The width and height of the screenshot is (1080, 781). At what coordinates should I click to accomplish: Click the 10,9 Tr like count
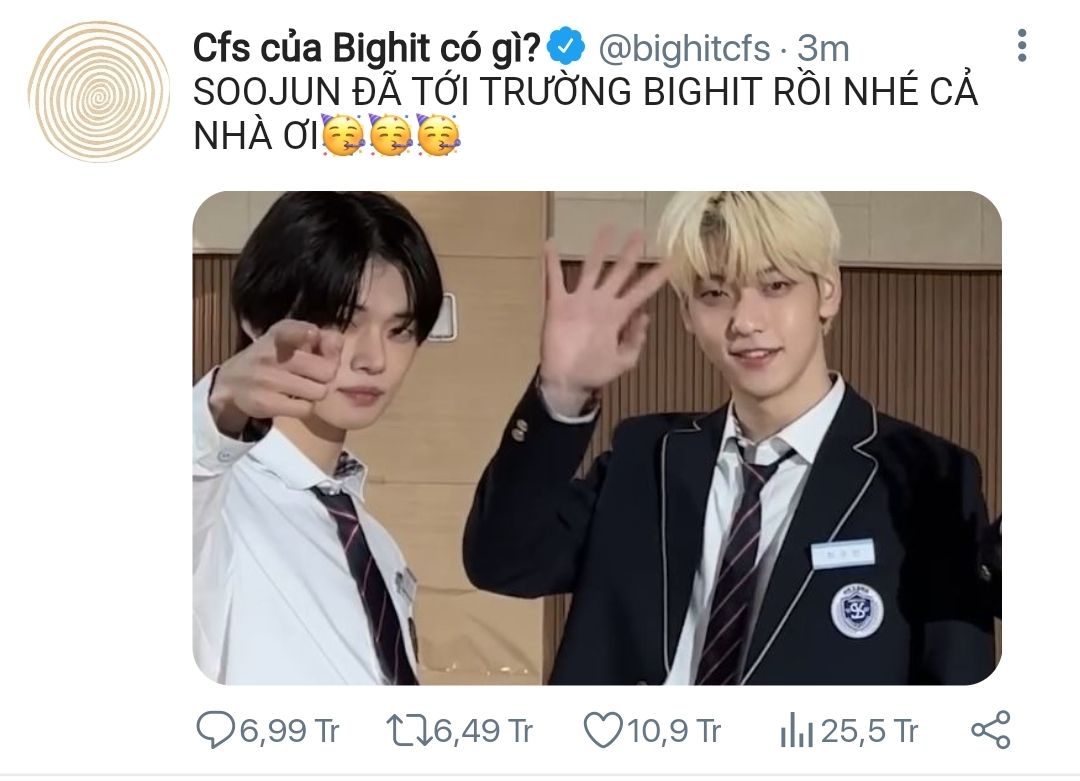pos(674,730)
